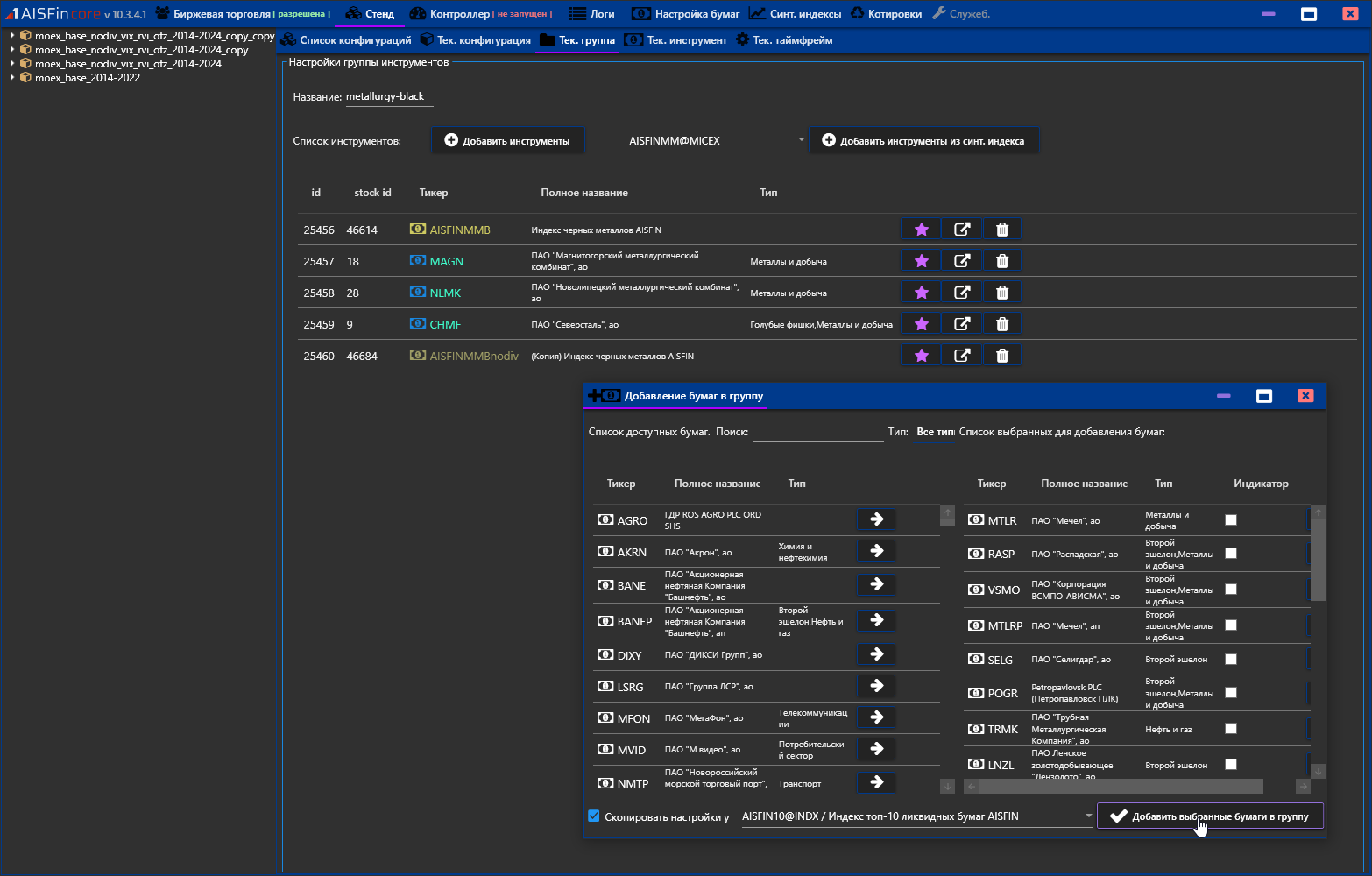Open external link icon for AISFINMMB
The image size is (1372, 876).
point(961,230)
